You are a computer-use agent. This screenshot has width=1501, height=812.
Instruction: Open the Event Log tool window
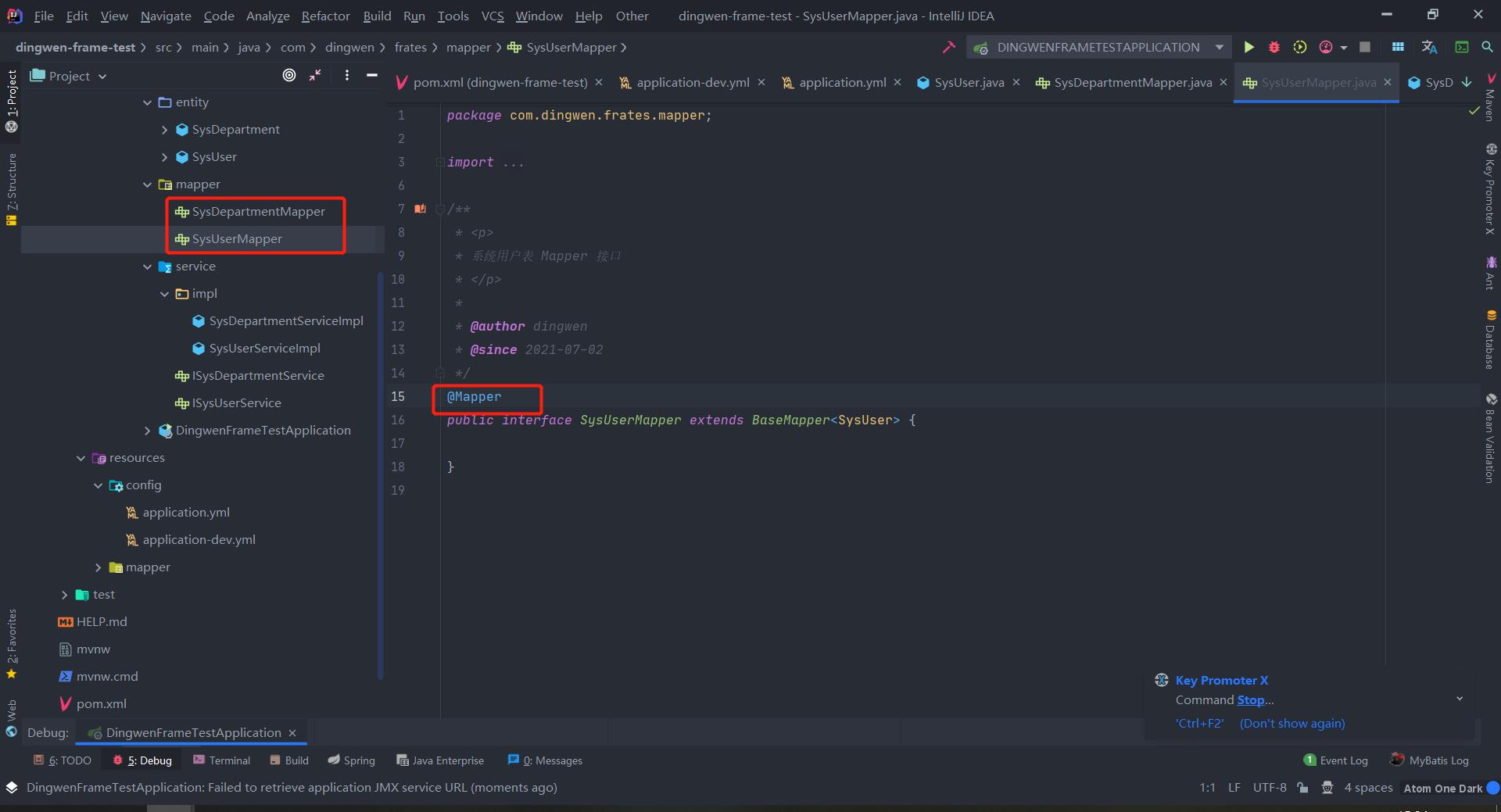coord(1336,760)
